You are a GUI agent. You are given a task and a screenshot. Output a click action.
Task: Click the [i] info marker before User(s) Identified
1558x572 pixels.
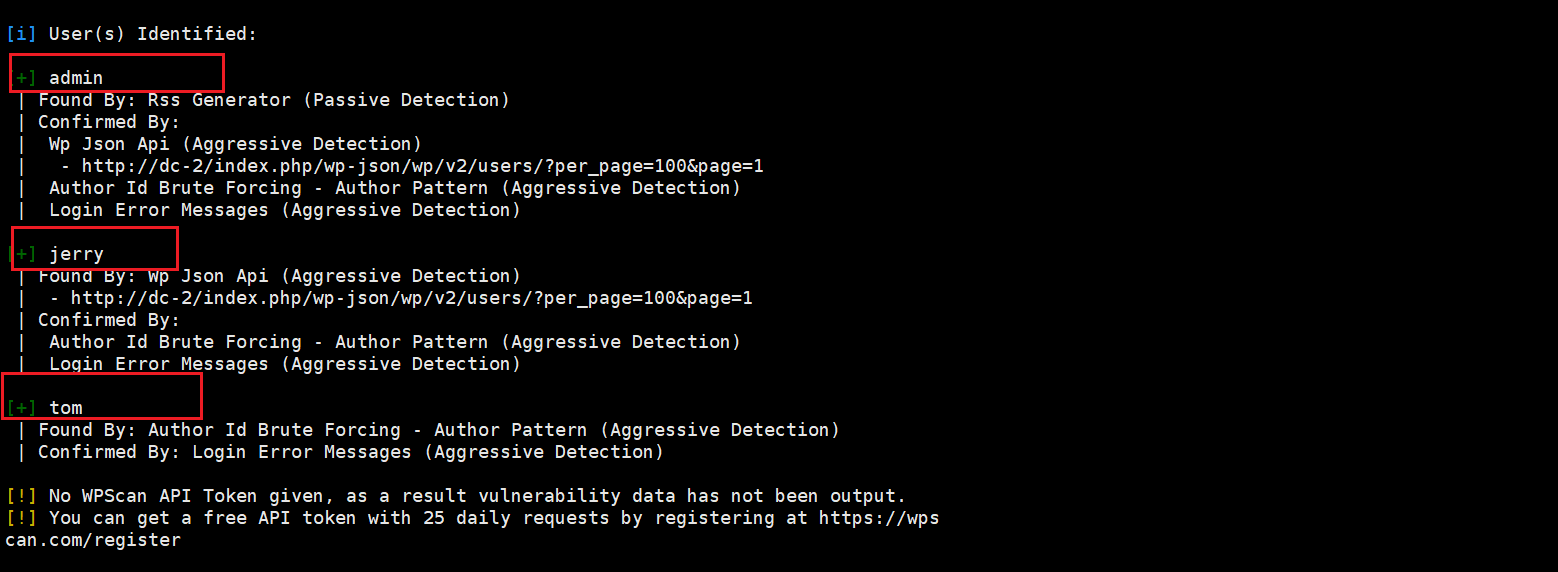21,34
